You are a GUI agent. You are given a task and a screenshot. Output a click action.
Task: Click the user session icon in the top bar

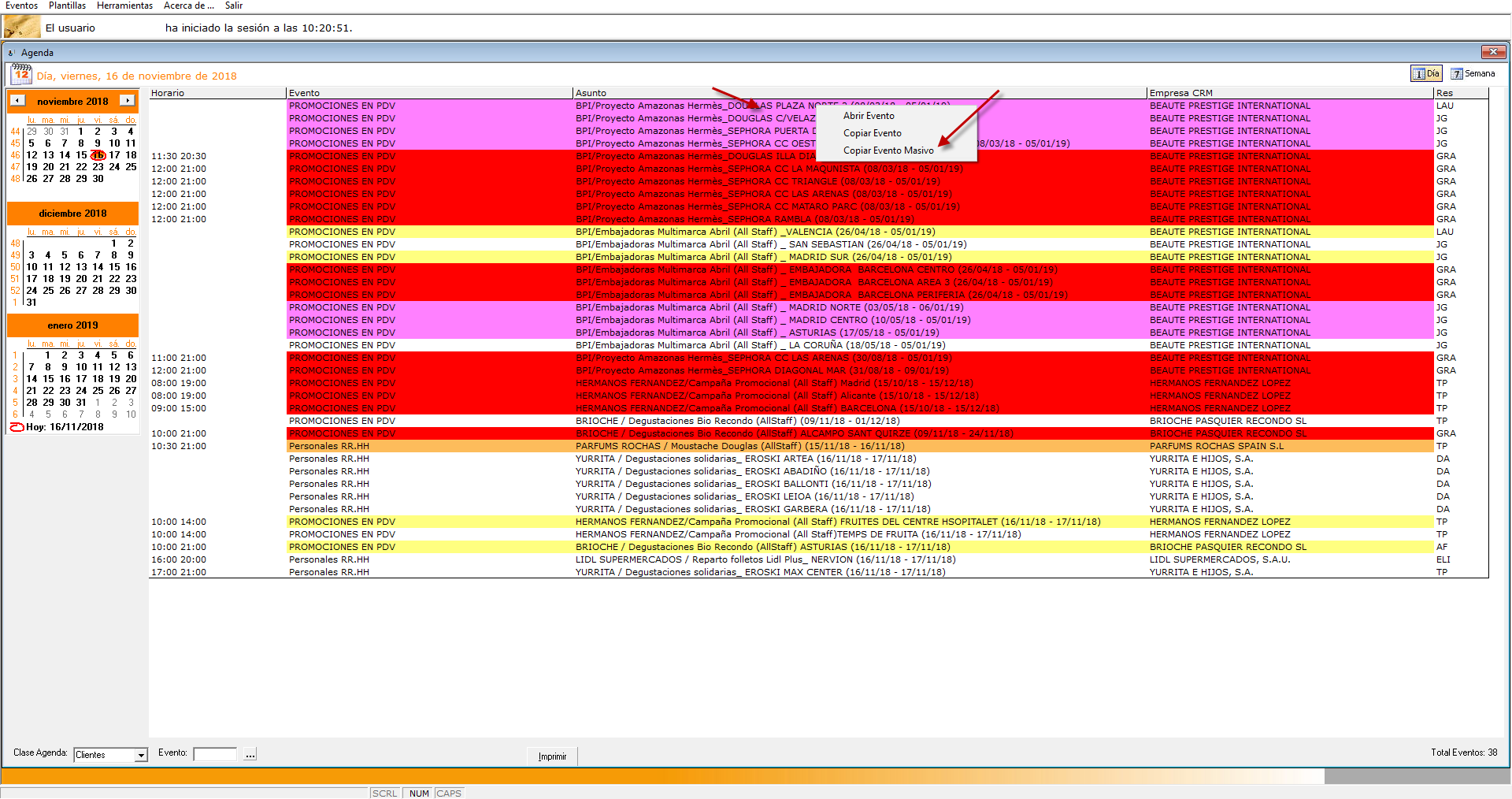pyautogui.click(x=22, y=28)
